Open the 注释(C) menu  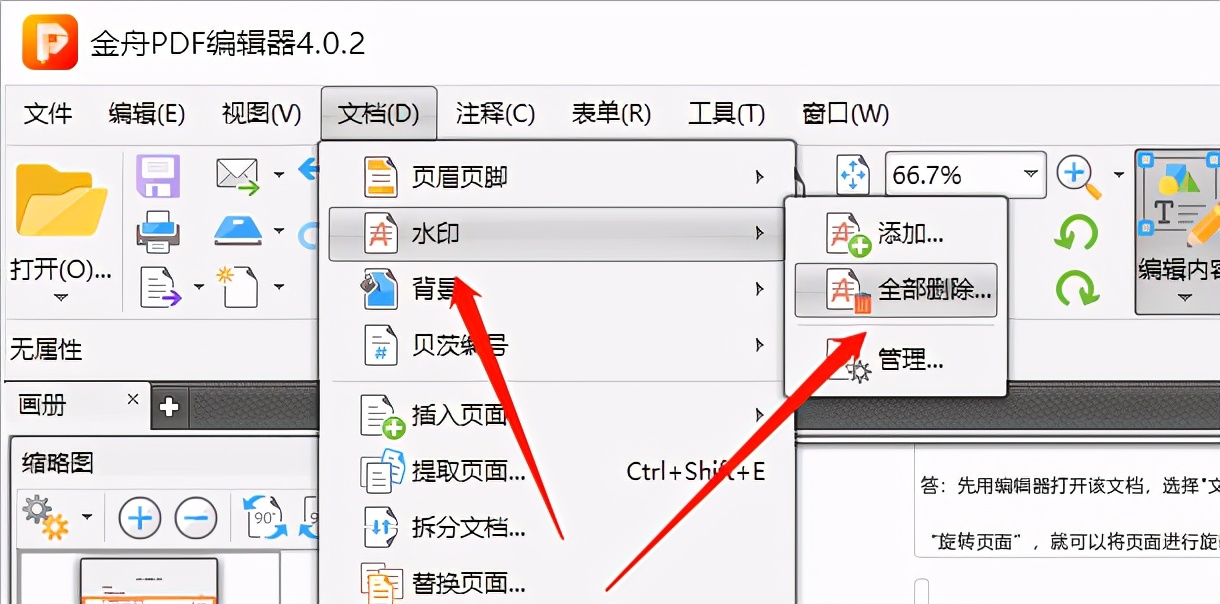[495, 113]
